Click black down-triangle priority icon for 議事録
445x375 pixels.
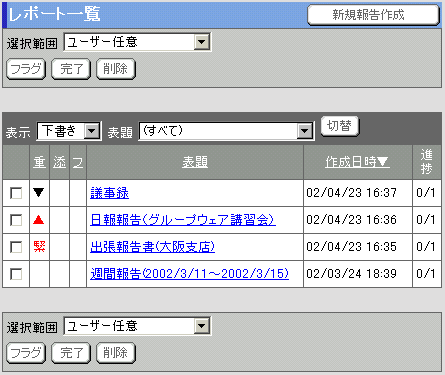point(39,192)
